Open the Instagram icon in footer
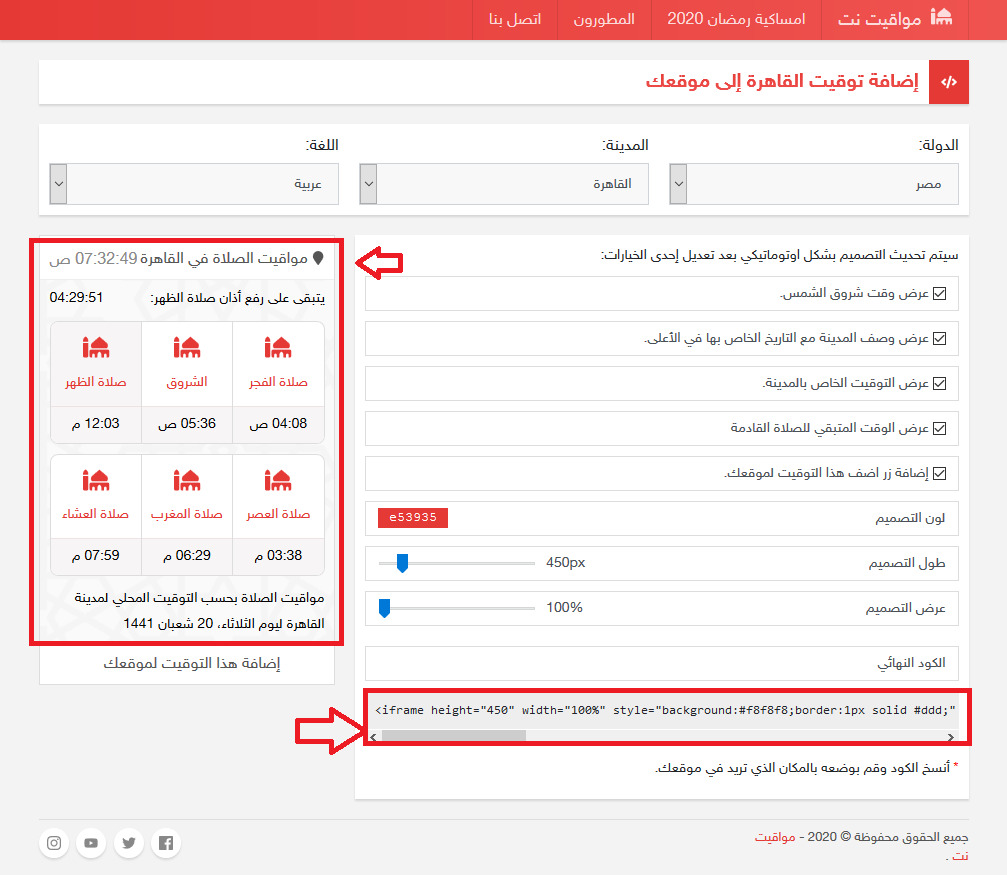This screenshot has height=875, width=1007. 53,843
